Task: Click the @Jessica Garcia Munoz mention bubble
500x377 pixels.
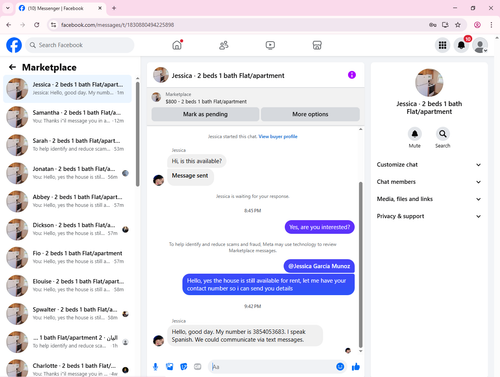Action: pyautogui.click(x=319, y=266)
